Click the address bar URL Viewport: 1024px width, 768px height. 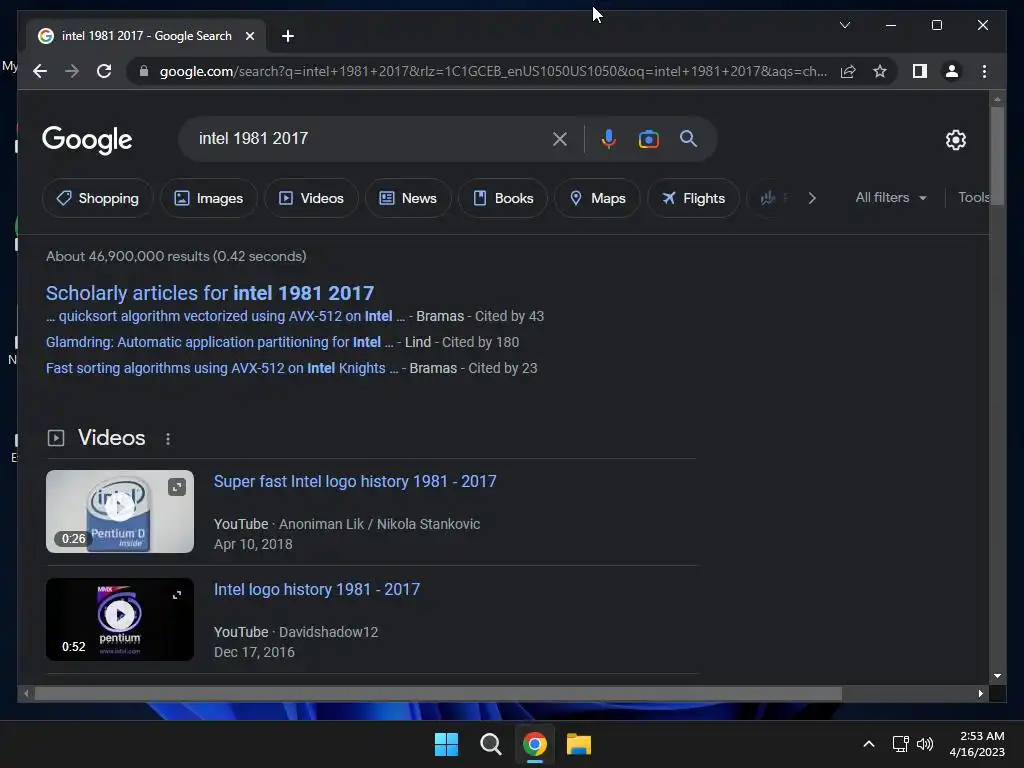click(493, 71)
